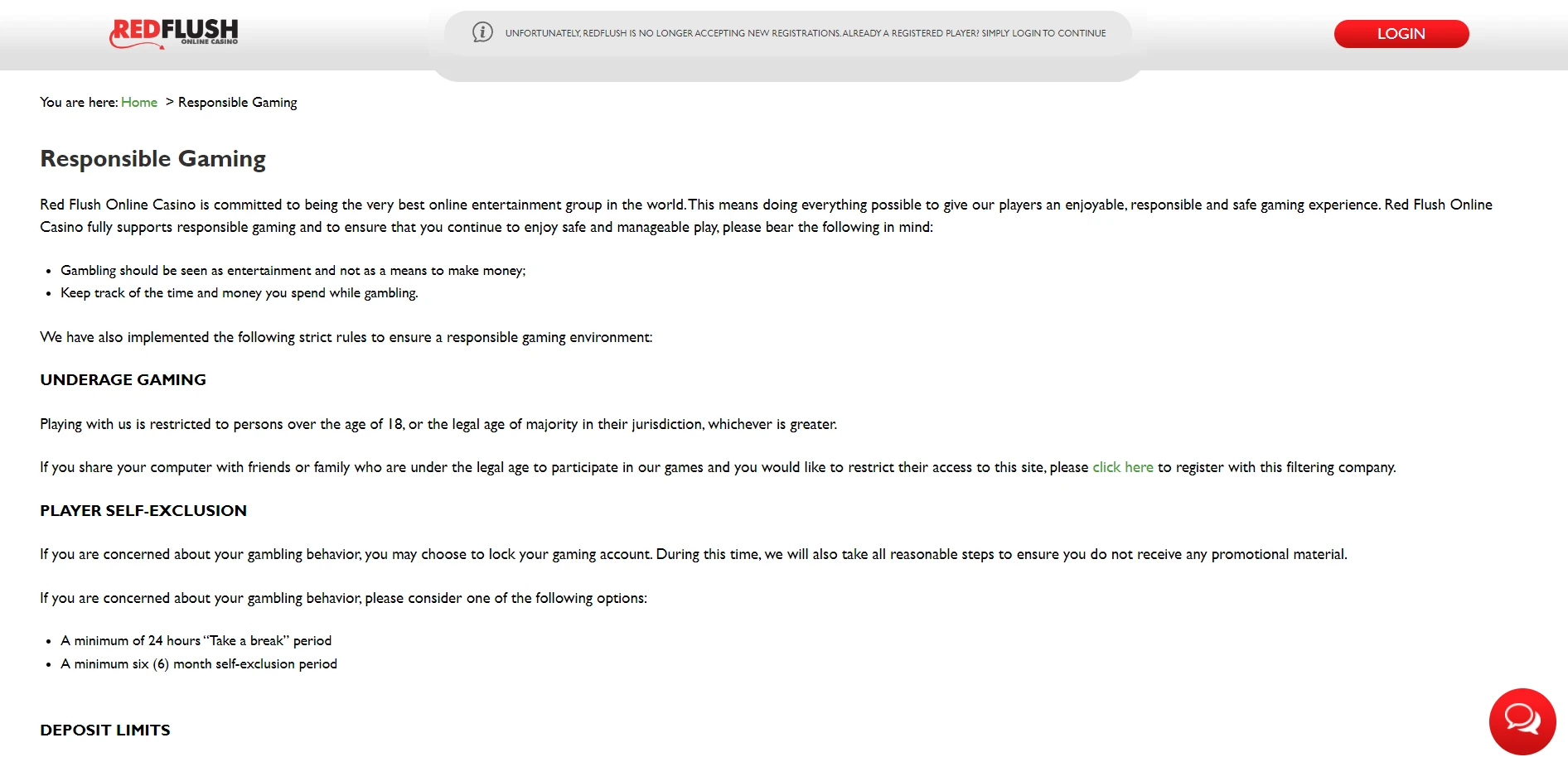The height and width of the screenshot is (757, 1568).
Task: Open the 'click here' filtering company link
Action: click(x=1123, y=467)
